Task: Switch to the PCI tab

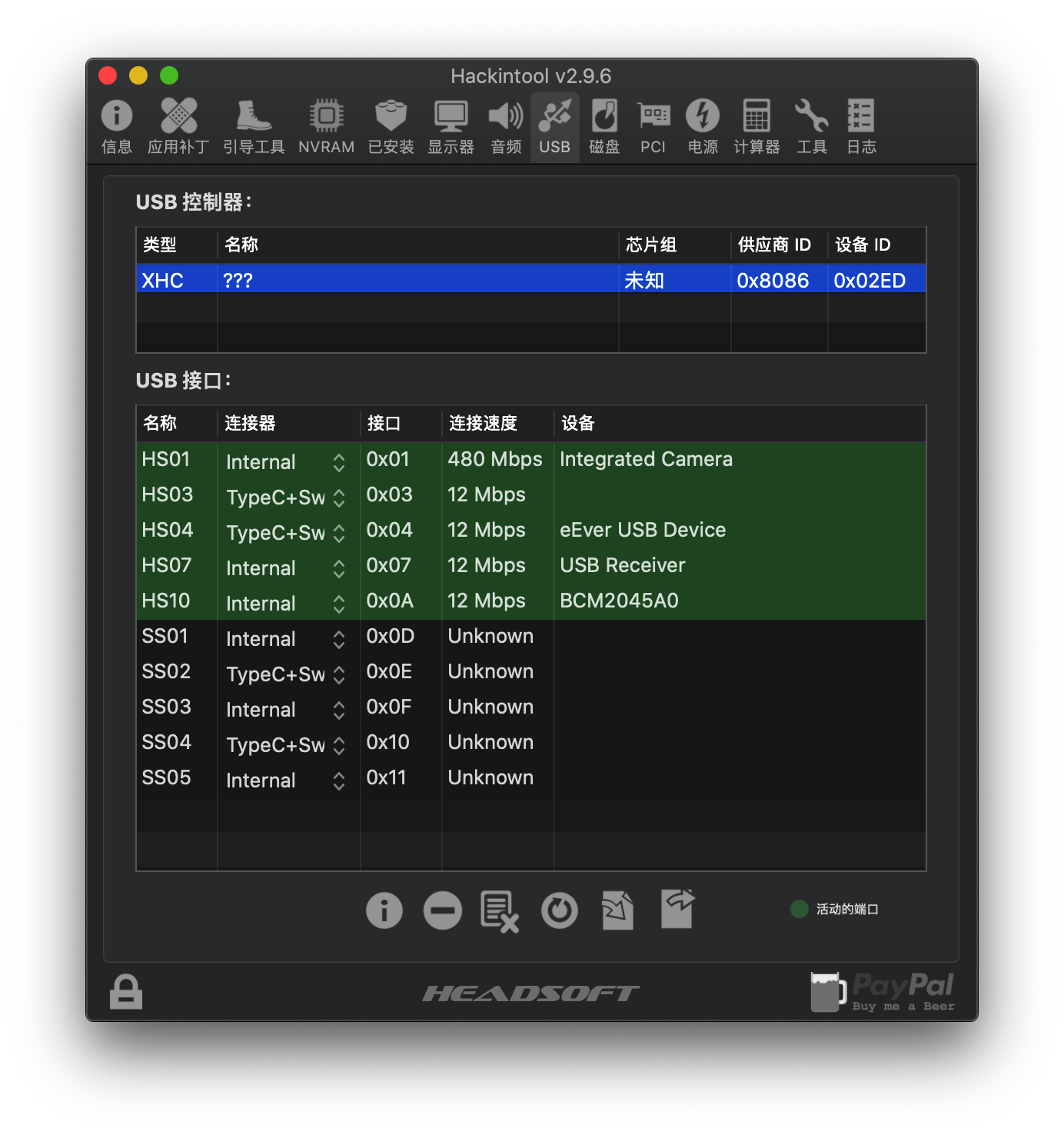Action: (x=653, y=127)
